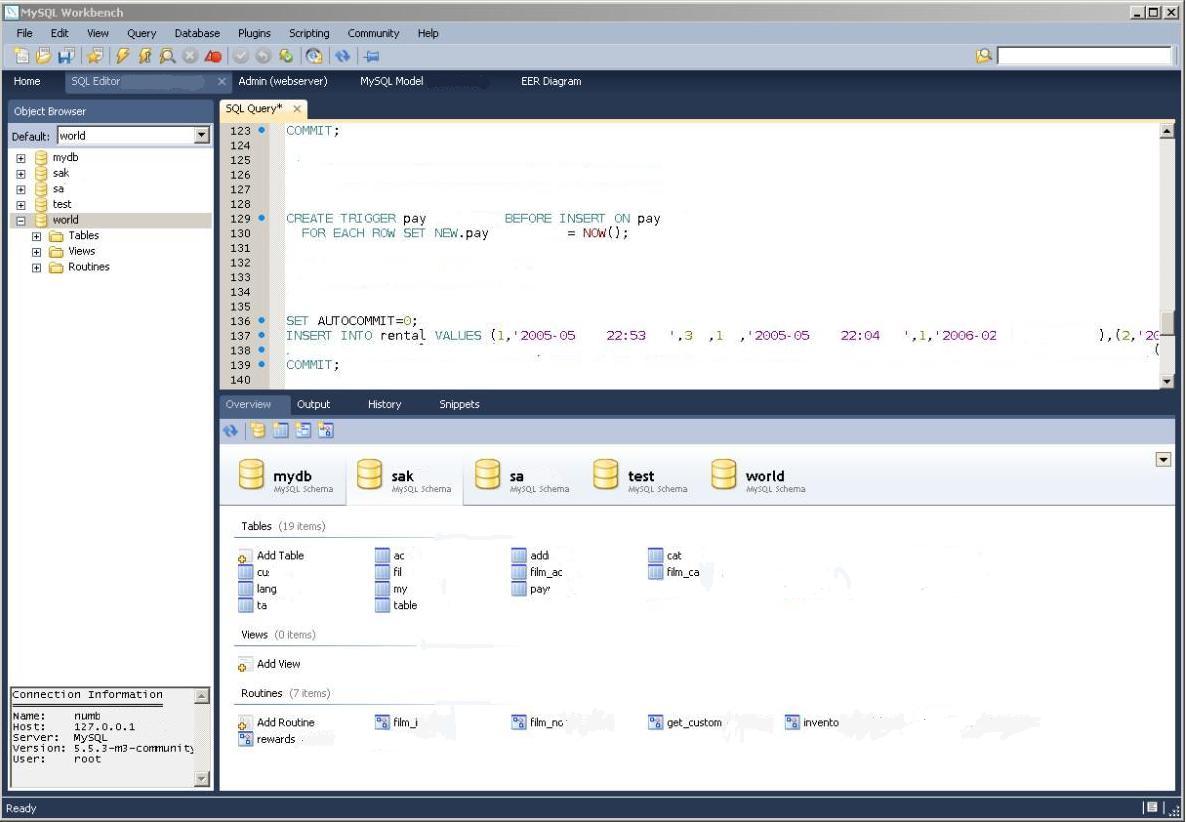Click the new SQL script file icon
This screenshot has height=822, width=1186.
coord(21,56)
